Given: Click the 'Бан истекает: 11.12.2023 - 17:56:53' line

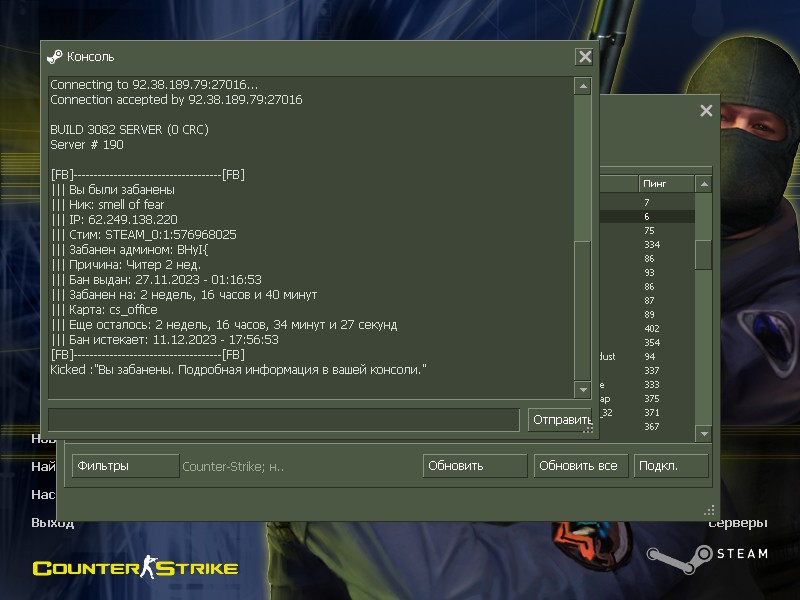Looking at the screenshot, I should coord(165,340).
